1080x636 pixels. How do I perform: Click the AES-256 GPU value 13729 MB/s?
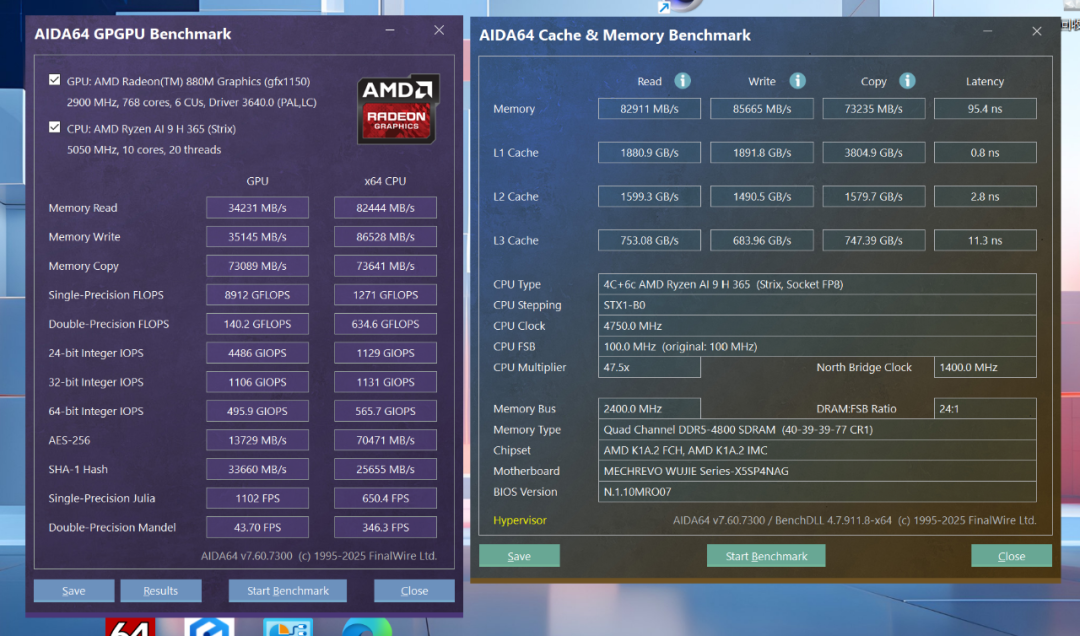(x=258, y=440)
